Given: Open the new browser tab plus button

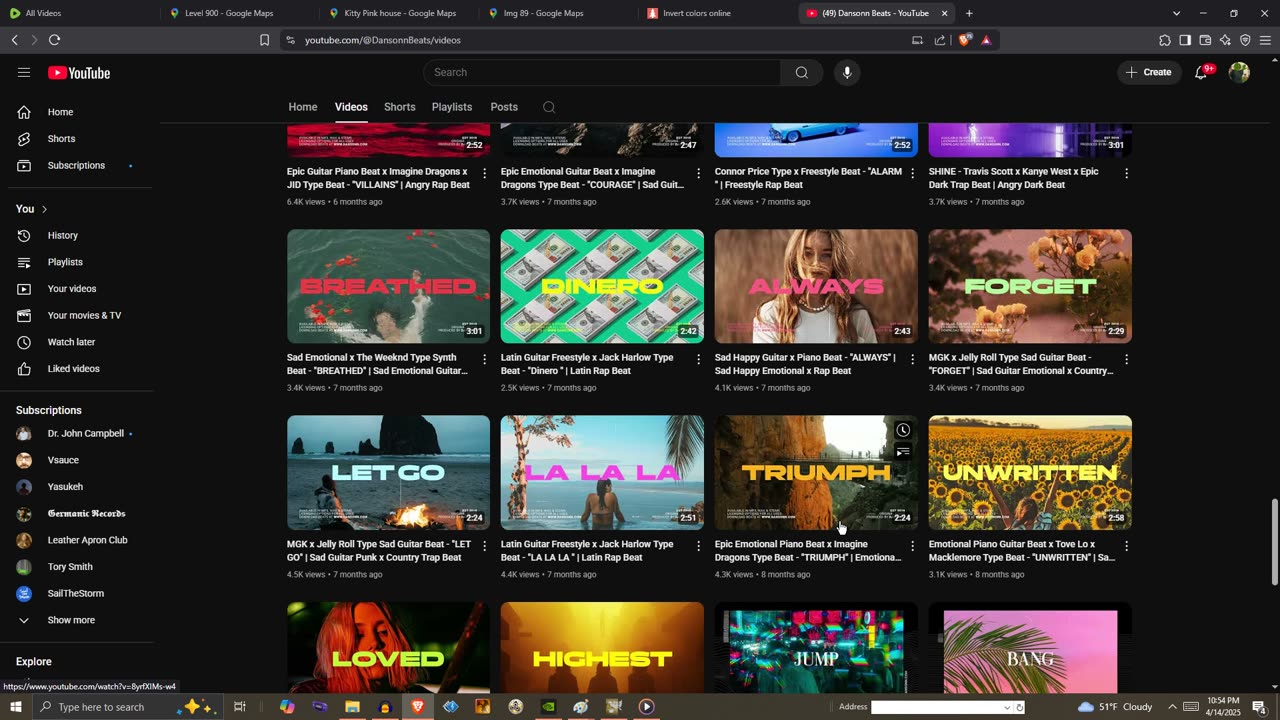Looking at the screenshot, I should pos(969,13).
